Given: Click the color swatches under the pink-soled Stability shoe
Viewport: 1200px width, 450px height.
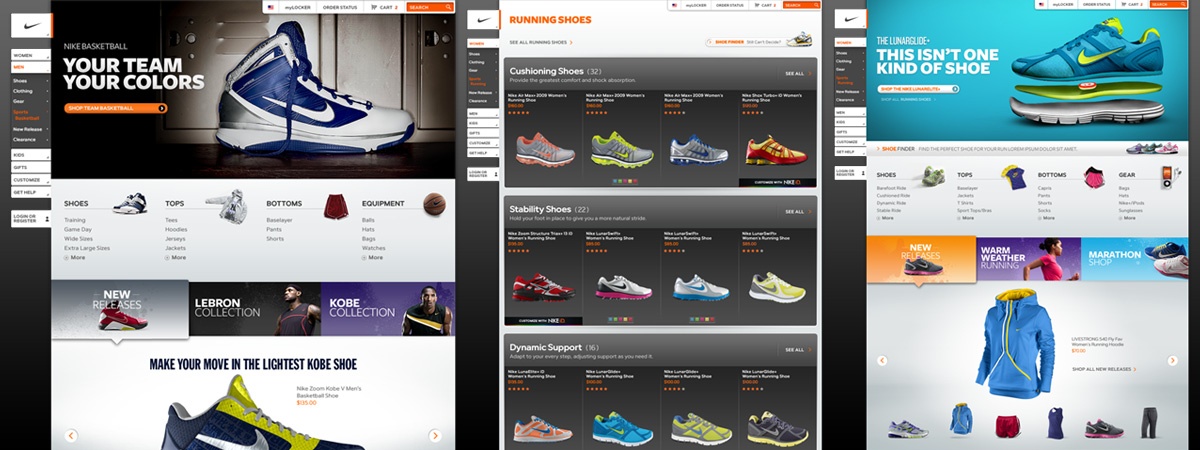Looking at the screenshot, I should click(x=620, y=321).
